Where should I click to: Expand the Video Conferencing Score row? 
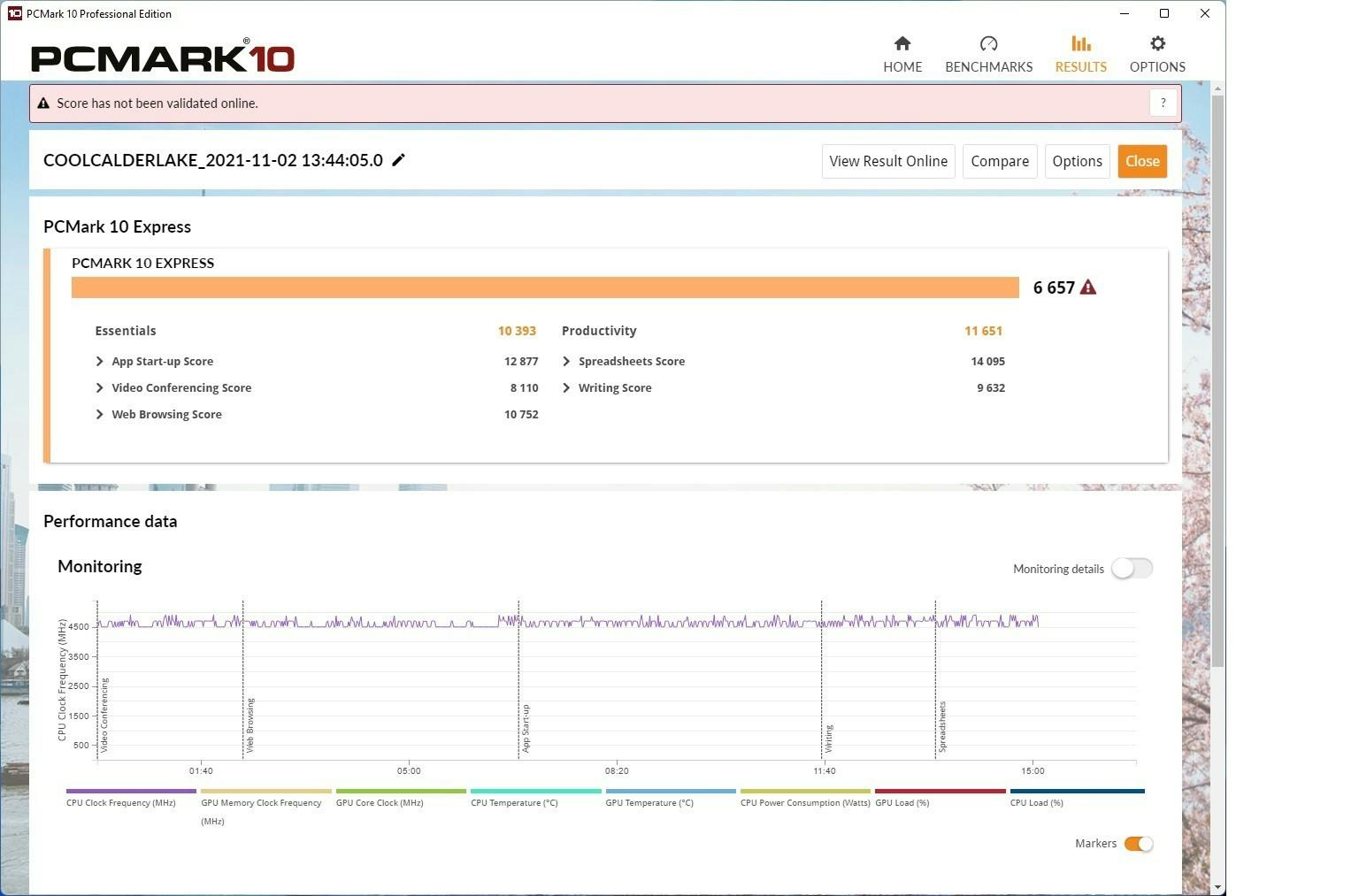[100, 388]
